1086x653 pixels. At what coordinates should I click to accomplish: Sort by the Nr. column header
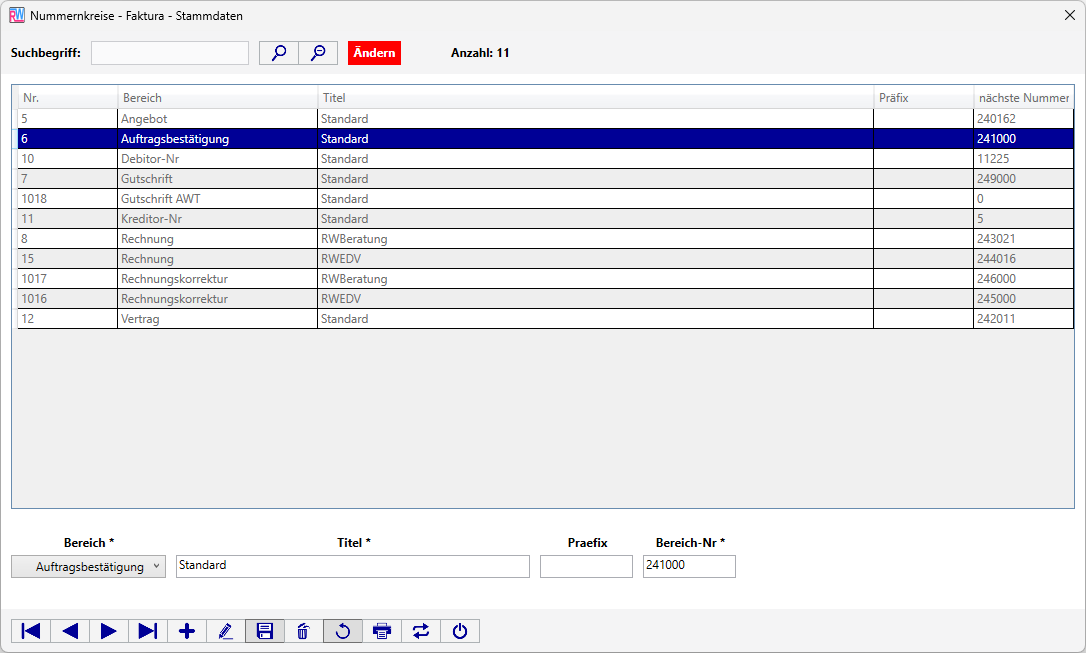click(68, 98)
